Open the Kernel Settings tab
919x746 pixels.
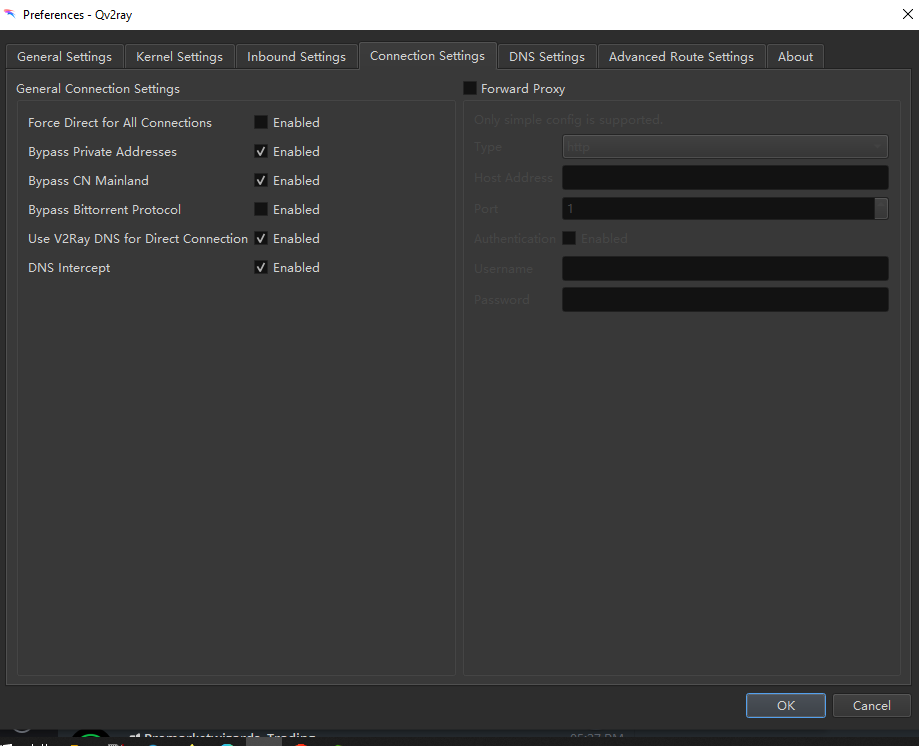179,57
